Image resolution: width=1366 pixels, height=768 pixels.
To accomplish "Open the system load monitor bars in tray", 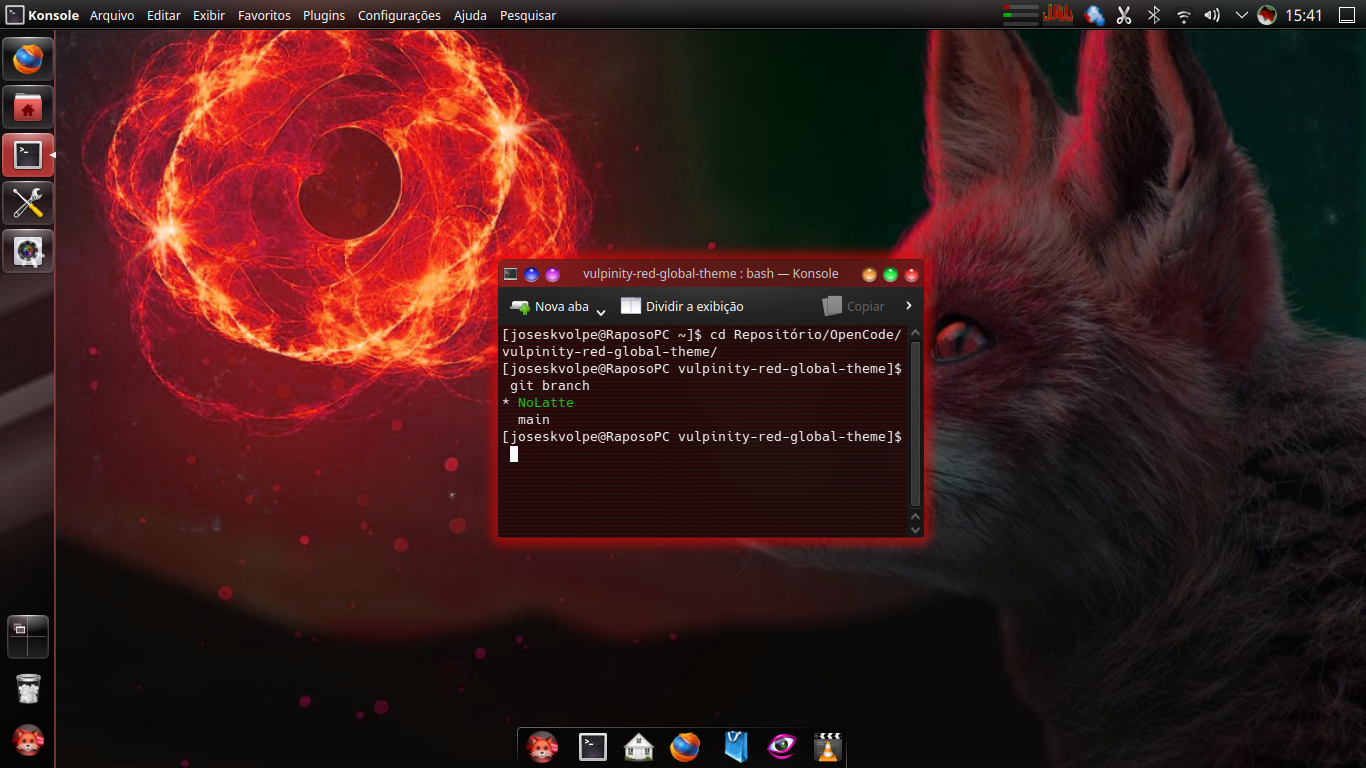I will pyautogui.click(x=1020, y=15).
